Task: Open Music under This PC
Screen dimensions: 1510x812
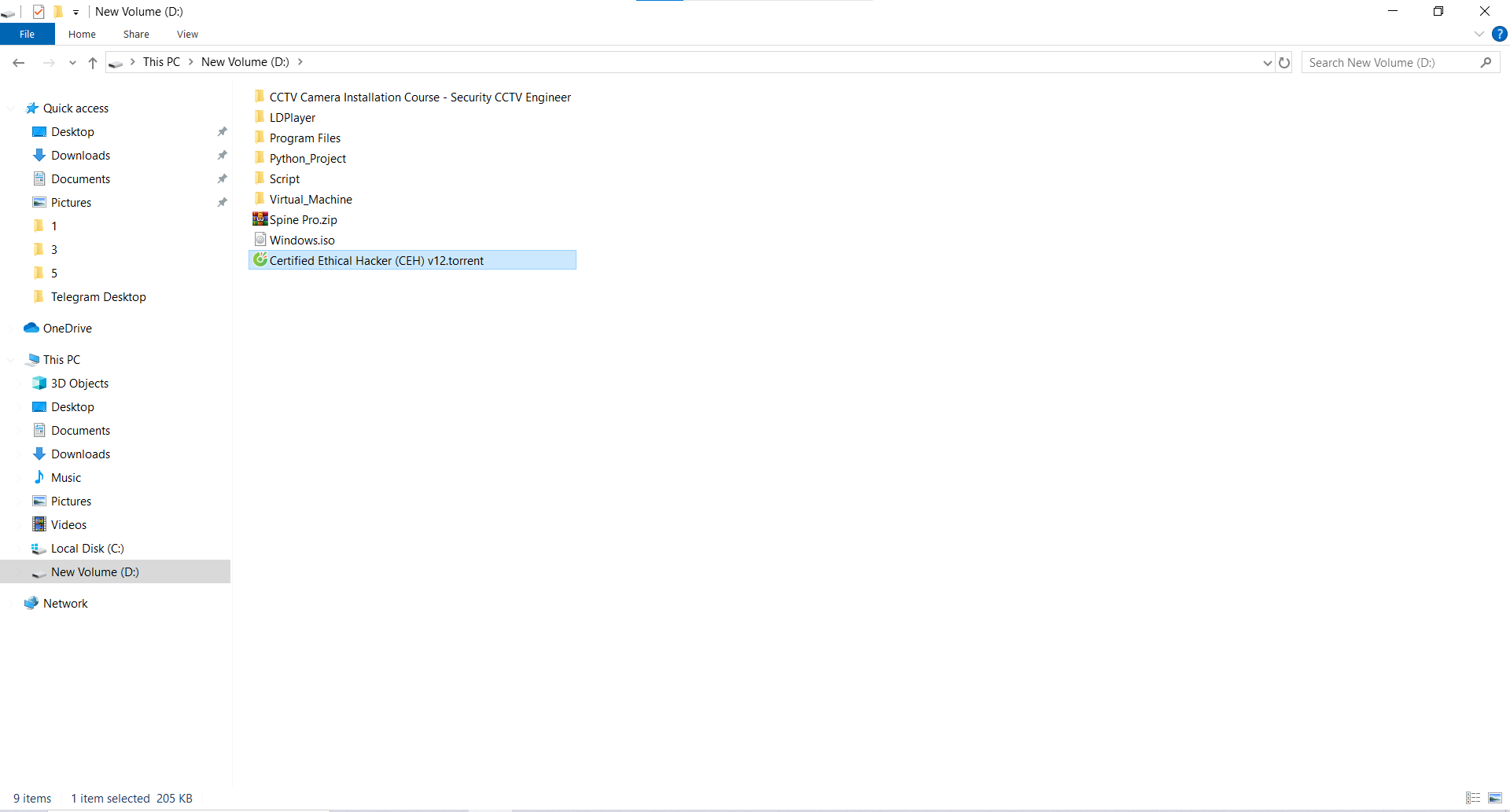Action: click(x=66, y=477)
